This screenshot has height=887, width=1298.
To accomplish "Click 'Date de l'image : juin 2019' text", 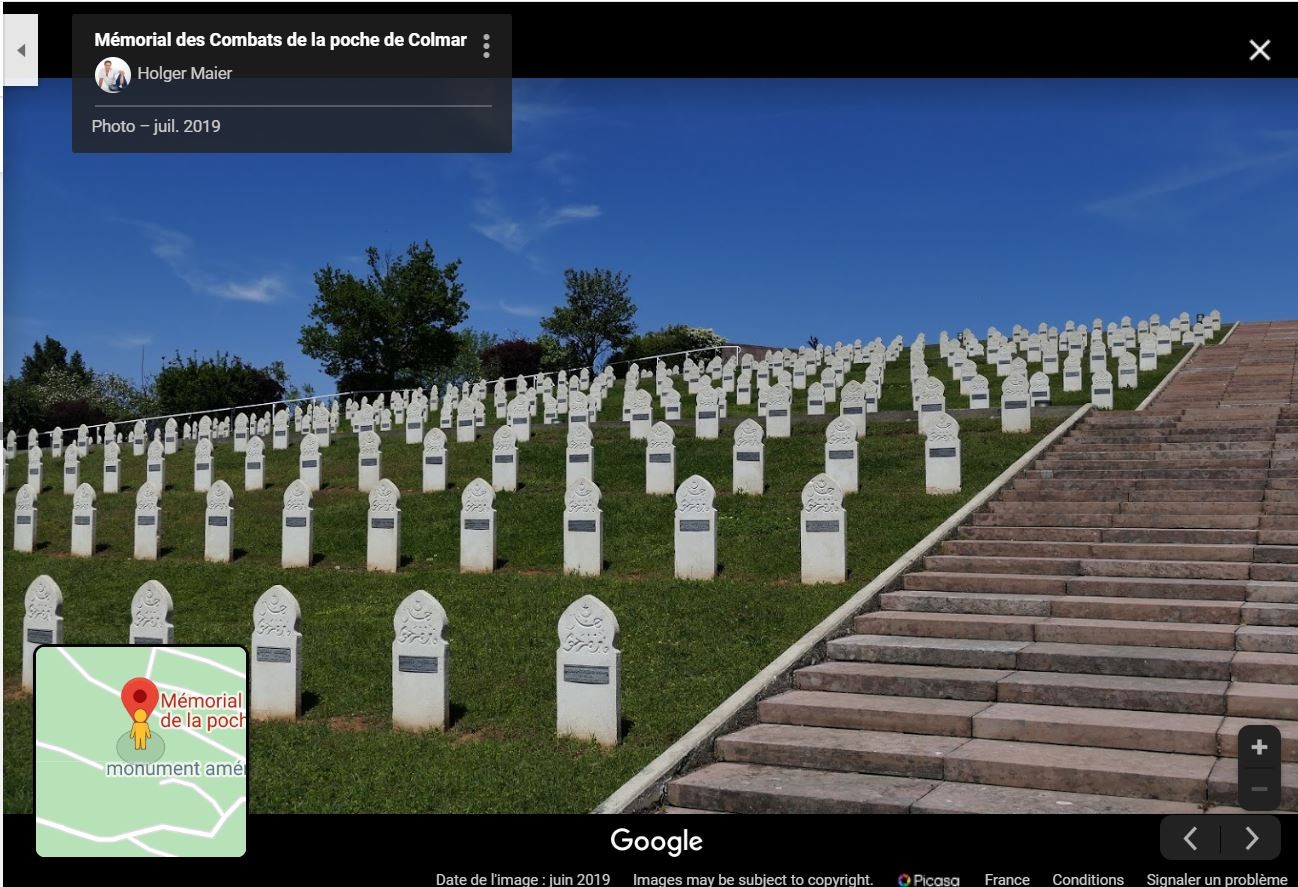I will point(523,880).
